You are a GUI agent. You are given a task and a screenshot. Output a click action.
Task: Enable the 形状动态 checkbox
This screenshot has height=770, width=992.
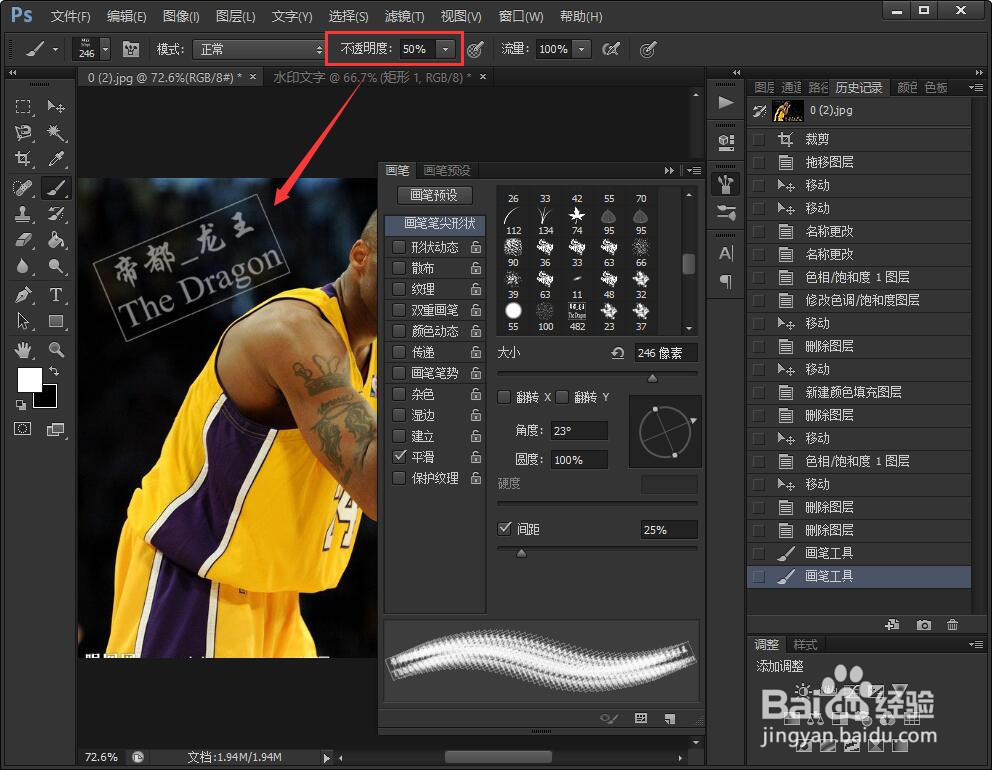coord(399,247)
